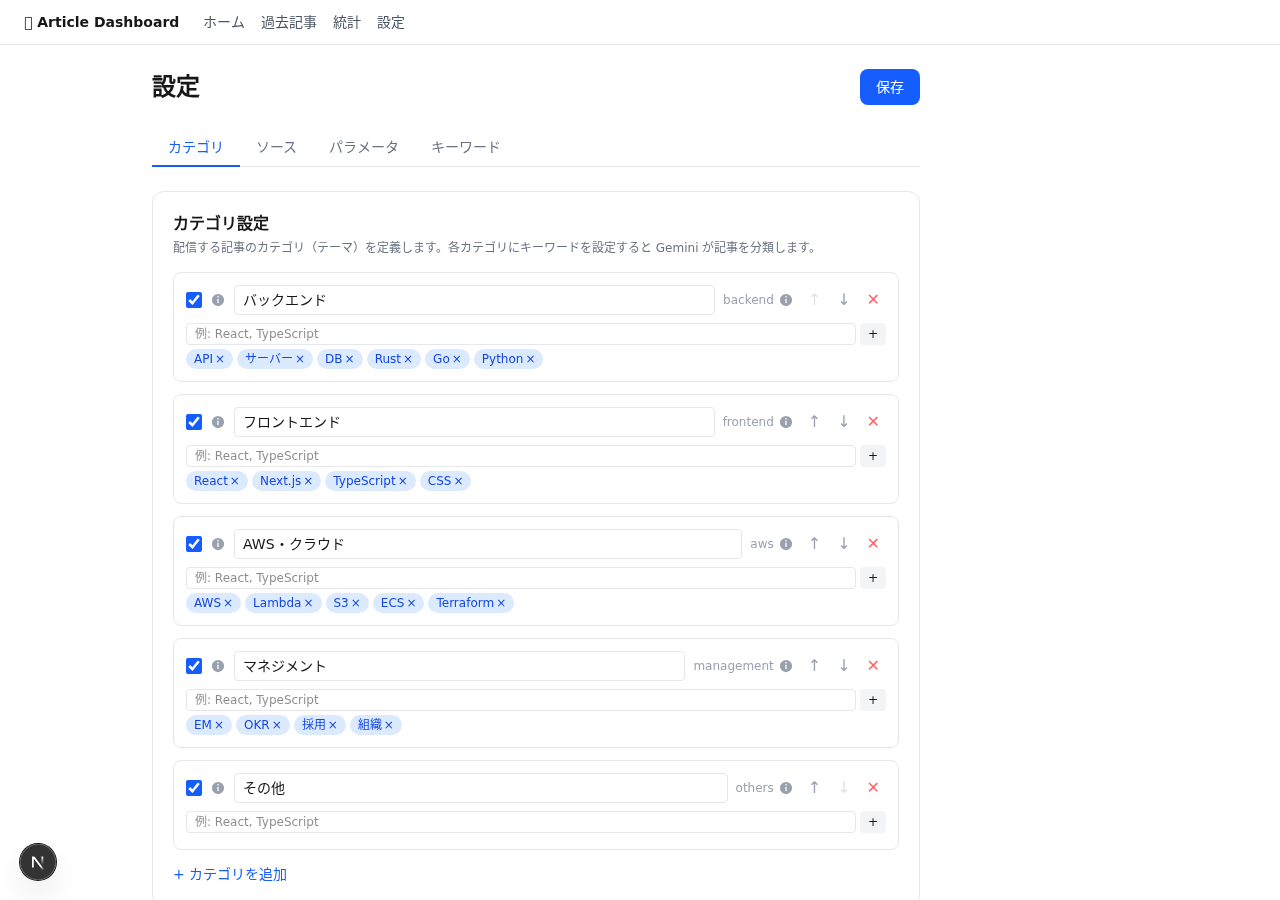Move AWS・クラウド category down
Screen dimensions: 1280x900
pos(844,544)
